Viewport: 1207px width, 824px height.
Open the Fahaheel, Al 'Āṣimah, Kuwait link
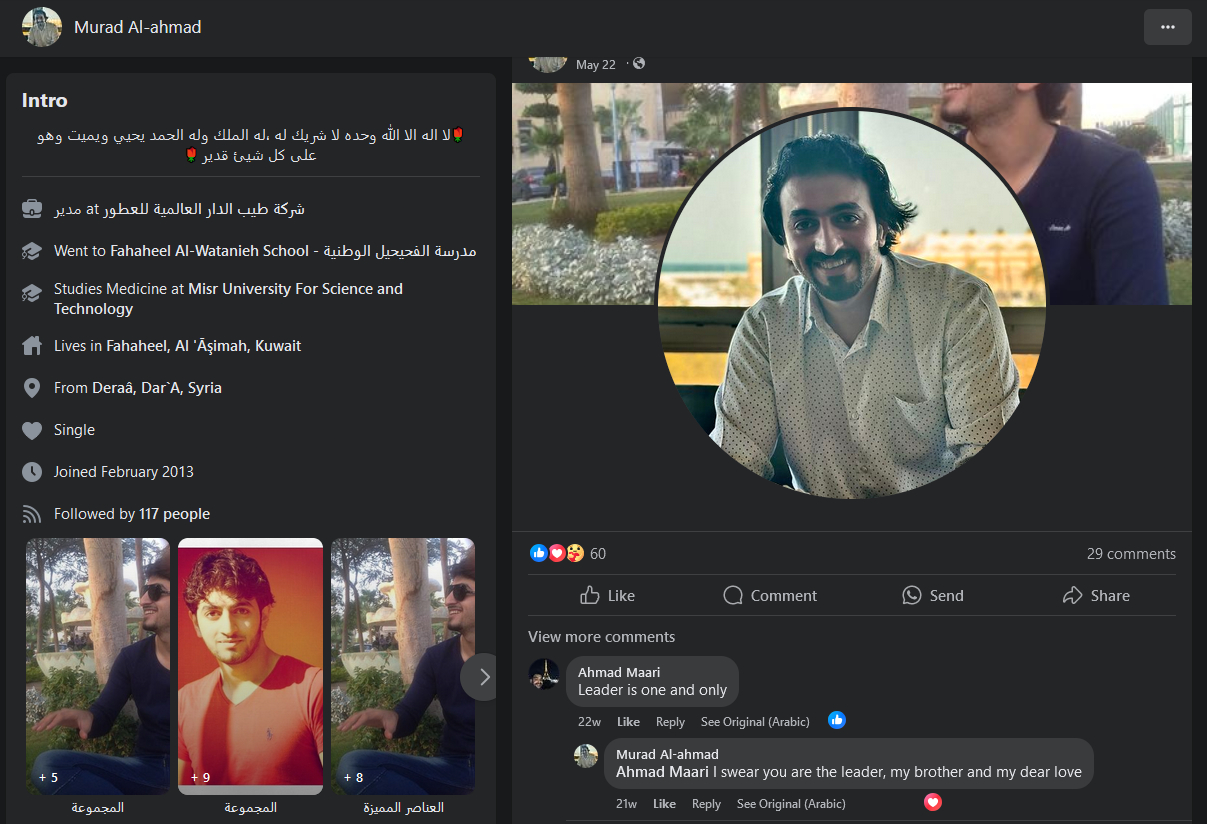[204, 346]
